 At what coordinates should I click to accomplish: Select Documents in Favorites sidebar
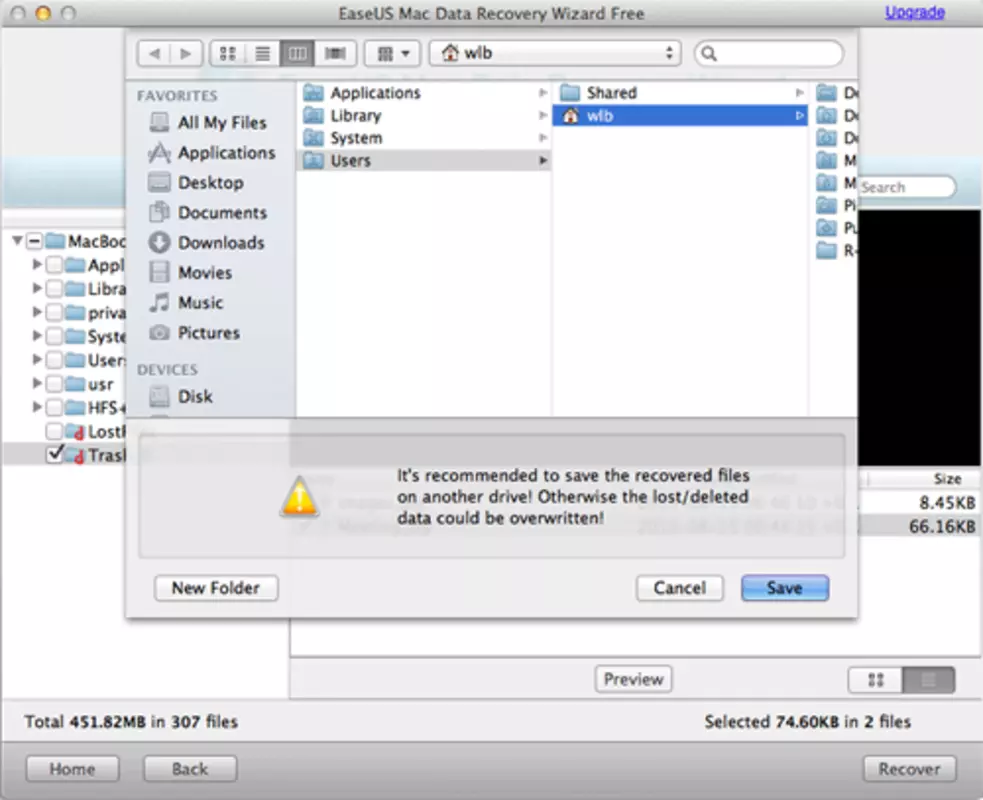208,213
